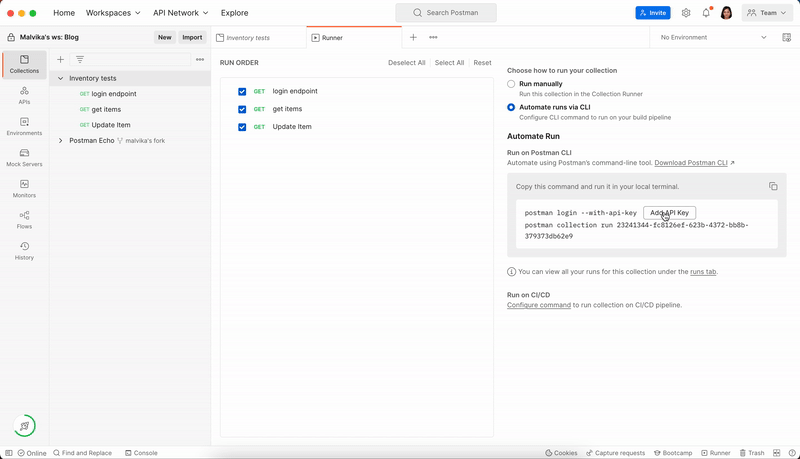Open the runs tab link
800x459 pixels.
(x=703, y=272)
